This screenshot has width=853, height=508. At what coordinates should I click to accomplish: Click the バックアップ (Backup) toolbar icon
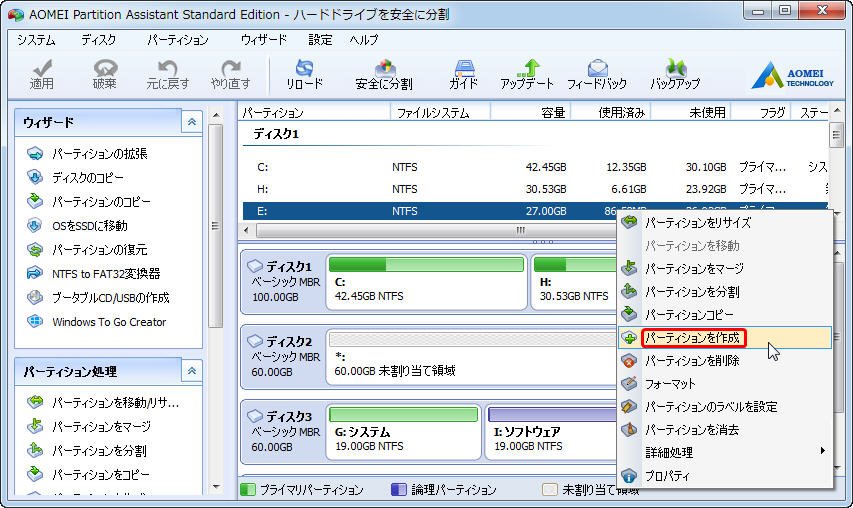pos(675,75)
